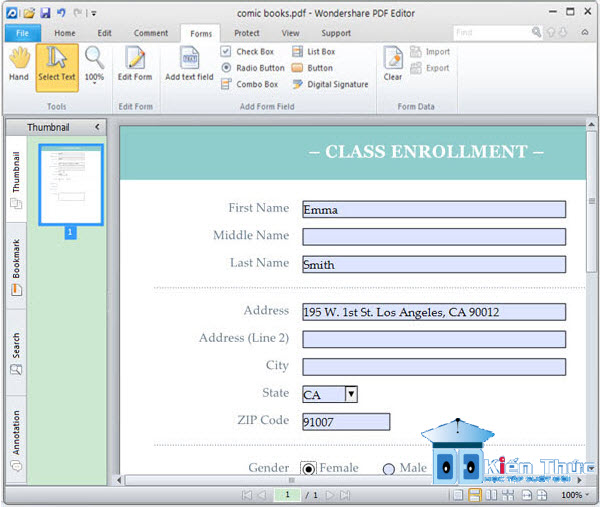Select the Male gender radio button
Screen dimensions: 600x507
pos(388,469)
